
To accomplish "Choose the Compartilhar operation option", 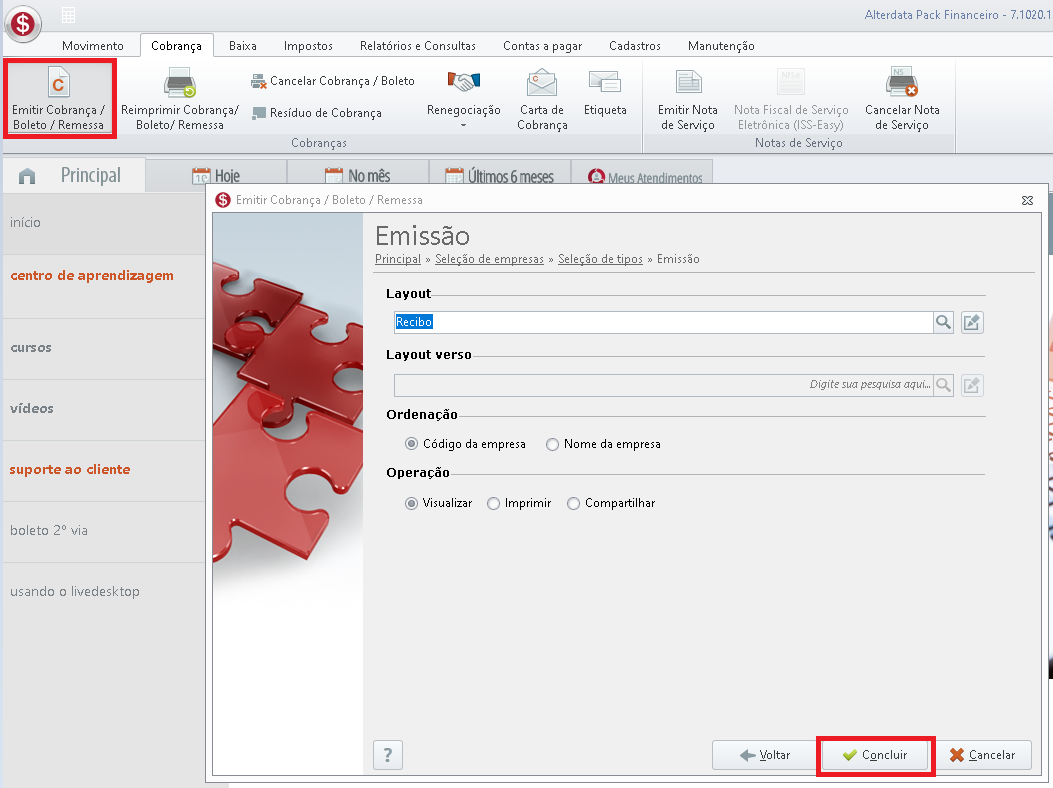I will coord(574,504).
